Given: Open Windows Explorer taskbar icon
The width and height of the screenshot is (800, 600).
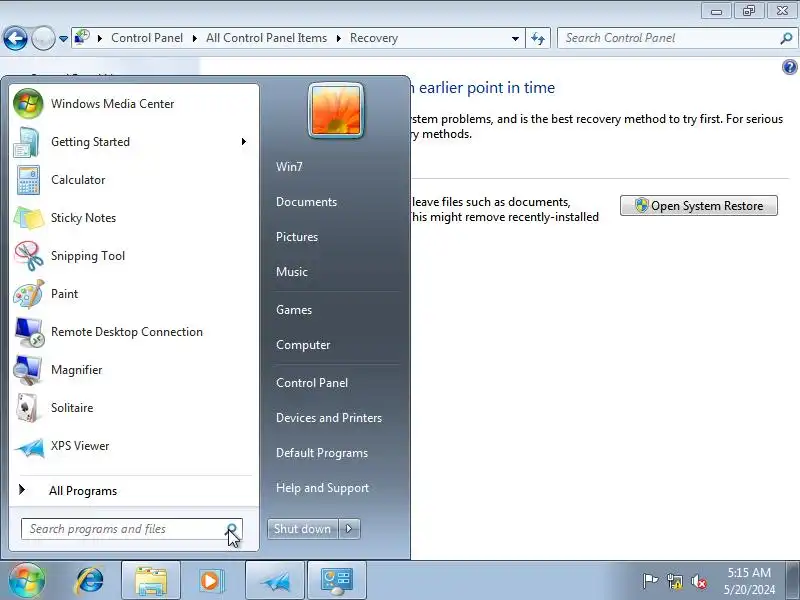Looking at the screenshot, I should click(151, 581).
